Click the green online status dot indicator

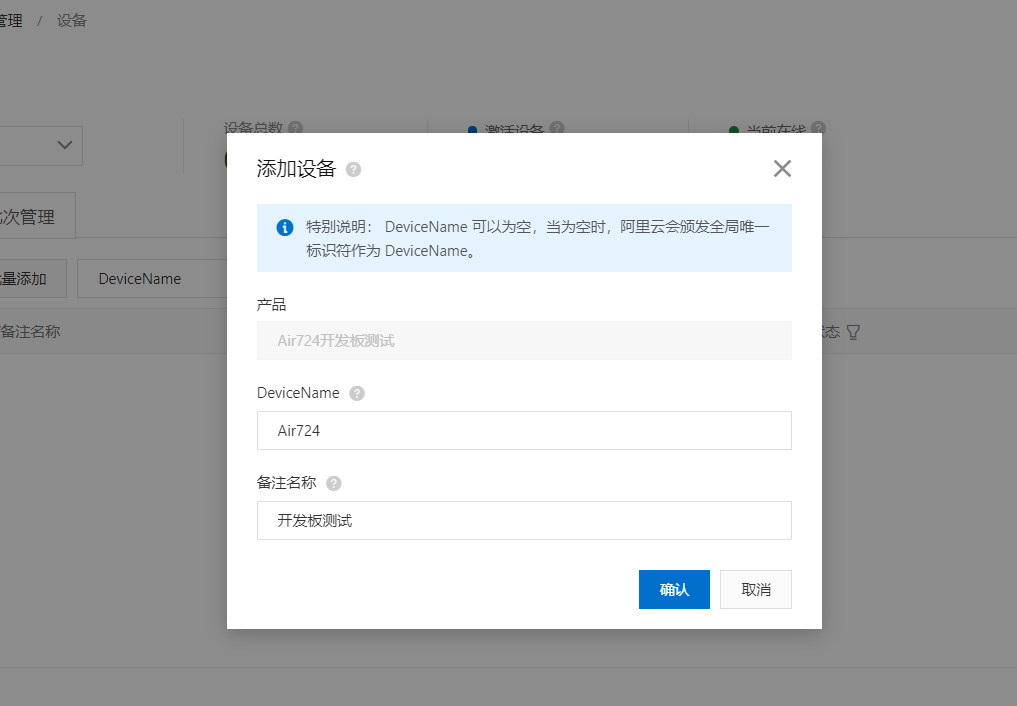(735, 130)
